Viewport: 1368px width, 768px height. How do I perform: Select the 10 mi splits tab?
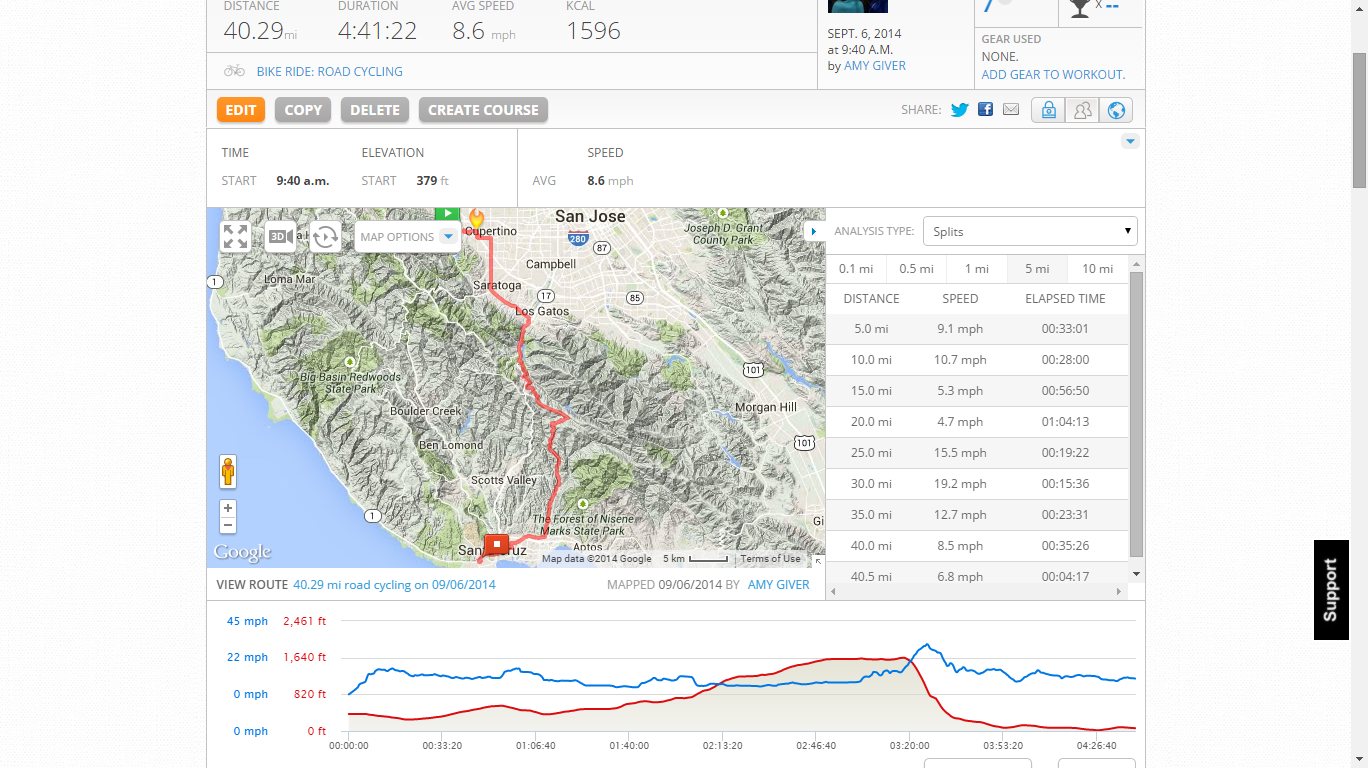1097,269
